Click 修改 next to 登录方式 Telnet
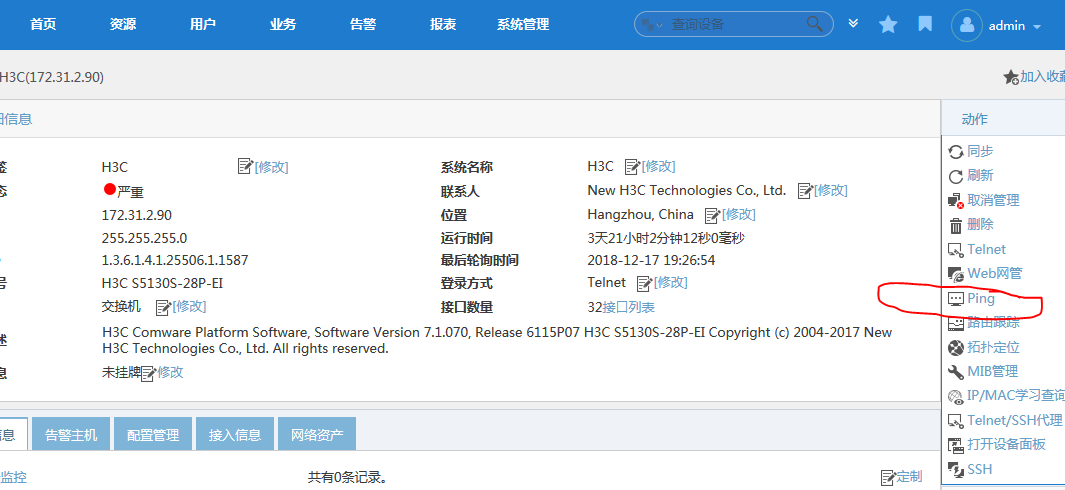 pyautogui.click(x=670, y=282)
